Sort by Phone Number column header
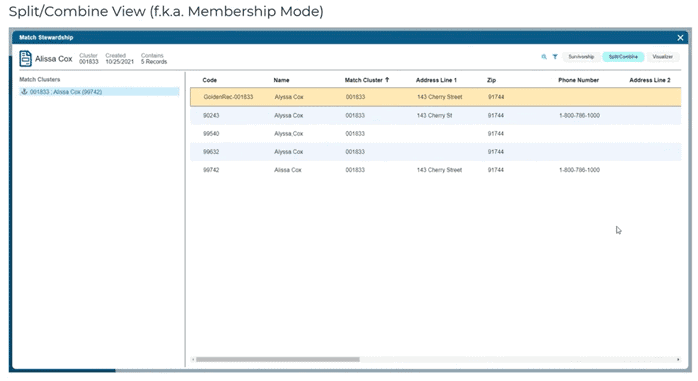The height and width of the screenshot is (381, 698). [578, 80]
